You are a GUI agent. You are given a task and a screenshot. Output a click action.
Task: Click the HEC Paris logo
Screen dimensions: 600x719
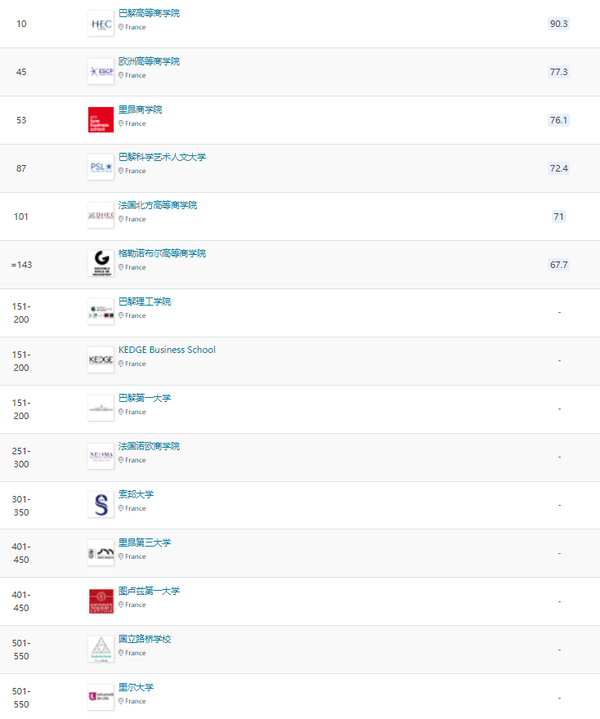[101, 23]
